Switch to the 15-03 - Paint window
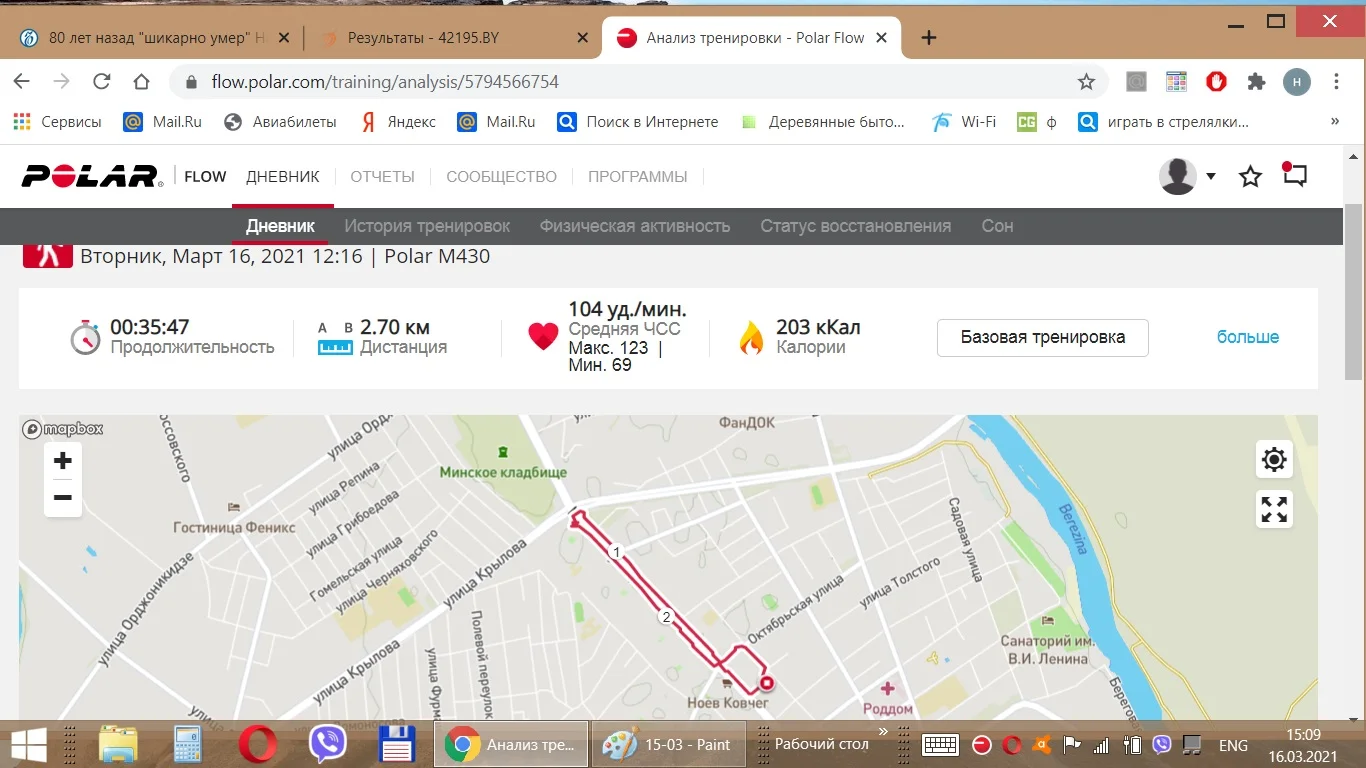Screen dimensions: 1366x768 point(669,744)
